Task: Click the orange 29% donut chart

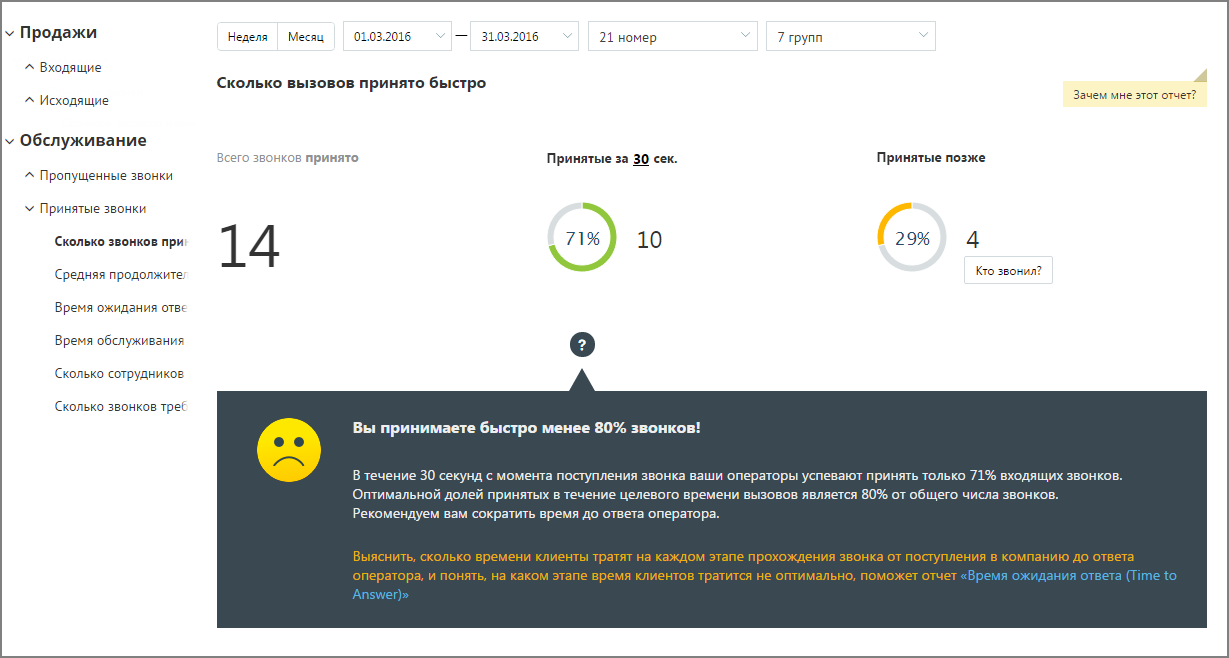Action: coord(912,238)
